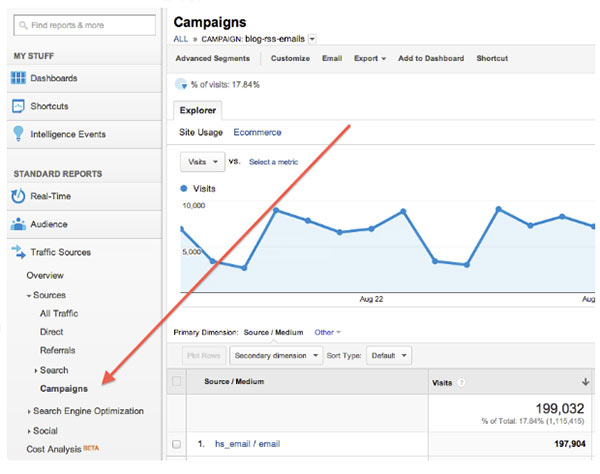Switch to the Site Usage view
Viewport: 600px width, 474px height.
[201, 132]
